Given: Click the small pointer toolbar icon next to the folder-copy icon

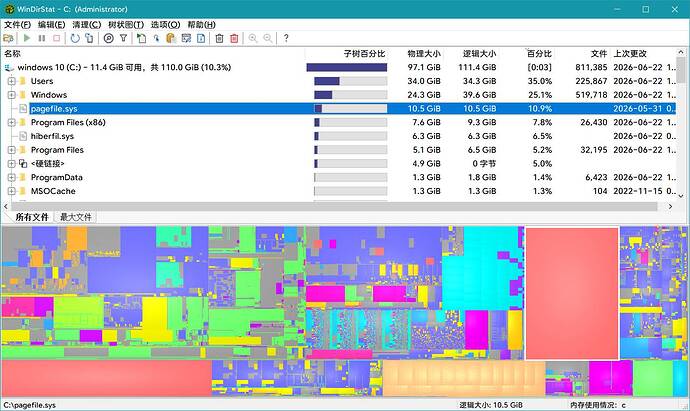Looking at the screenshot, I should pos(156,38).
